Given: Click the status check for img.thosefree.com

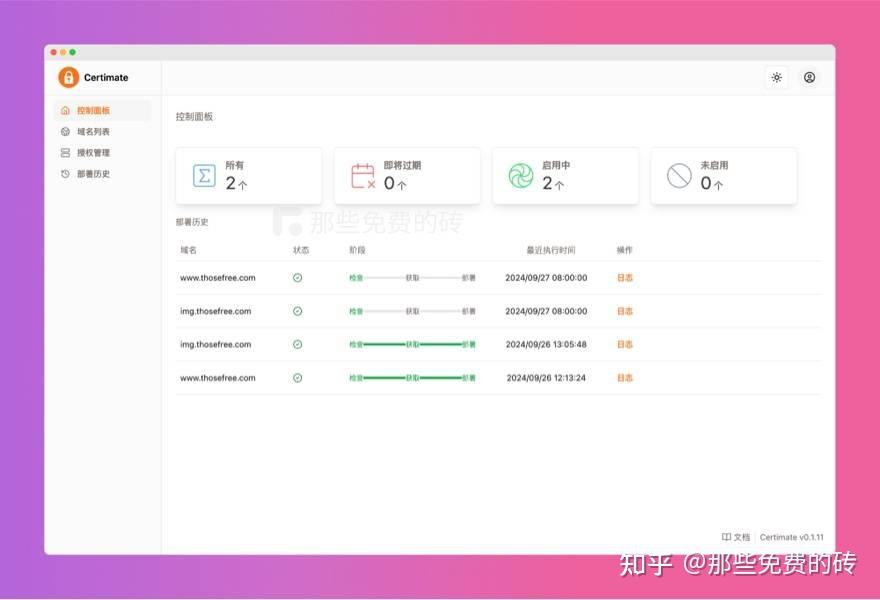Looking at the screenshot, I should 296,311.
